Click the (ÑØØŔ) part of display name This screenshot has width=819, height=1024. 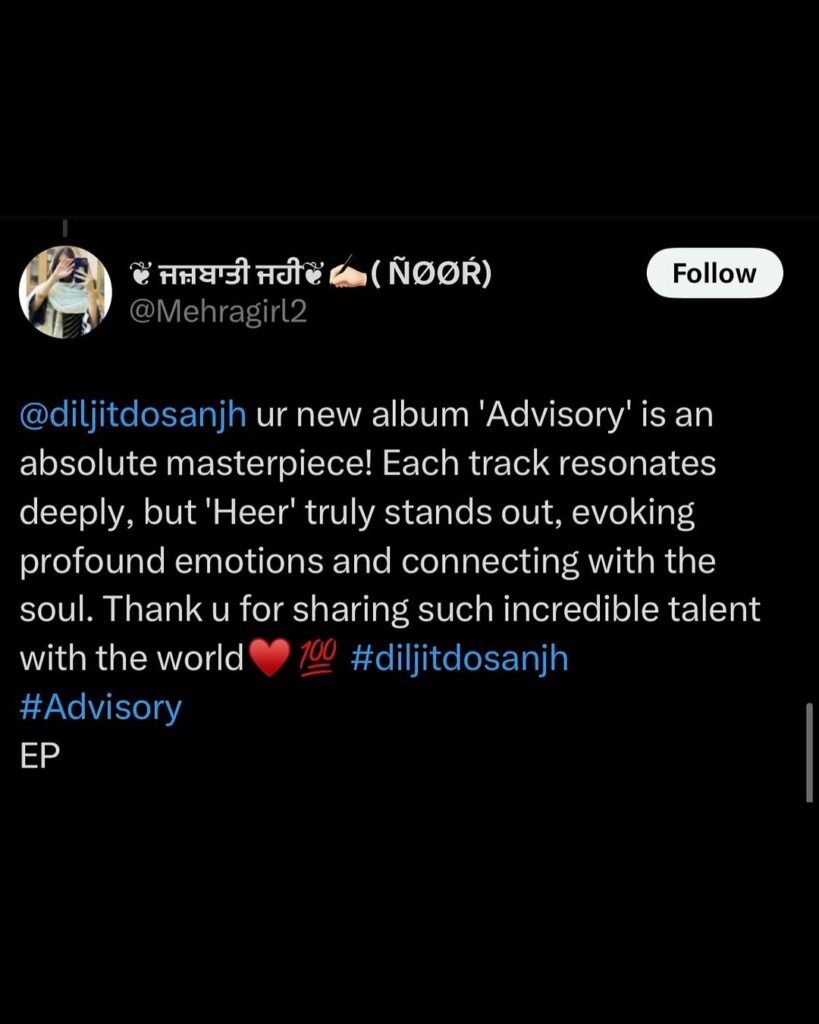[x=431, y=273]
